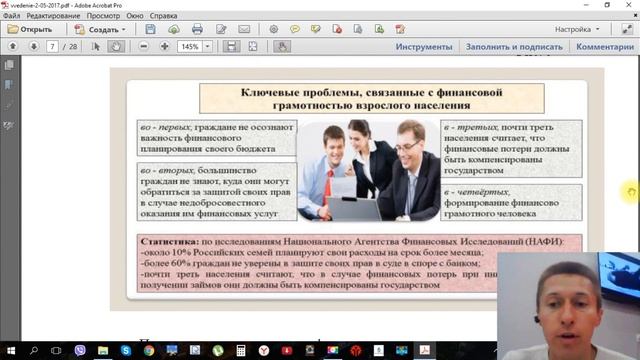Click the read mode expand icon

(627, 29)
